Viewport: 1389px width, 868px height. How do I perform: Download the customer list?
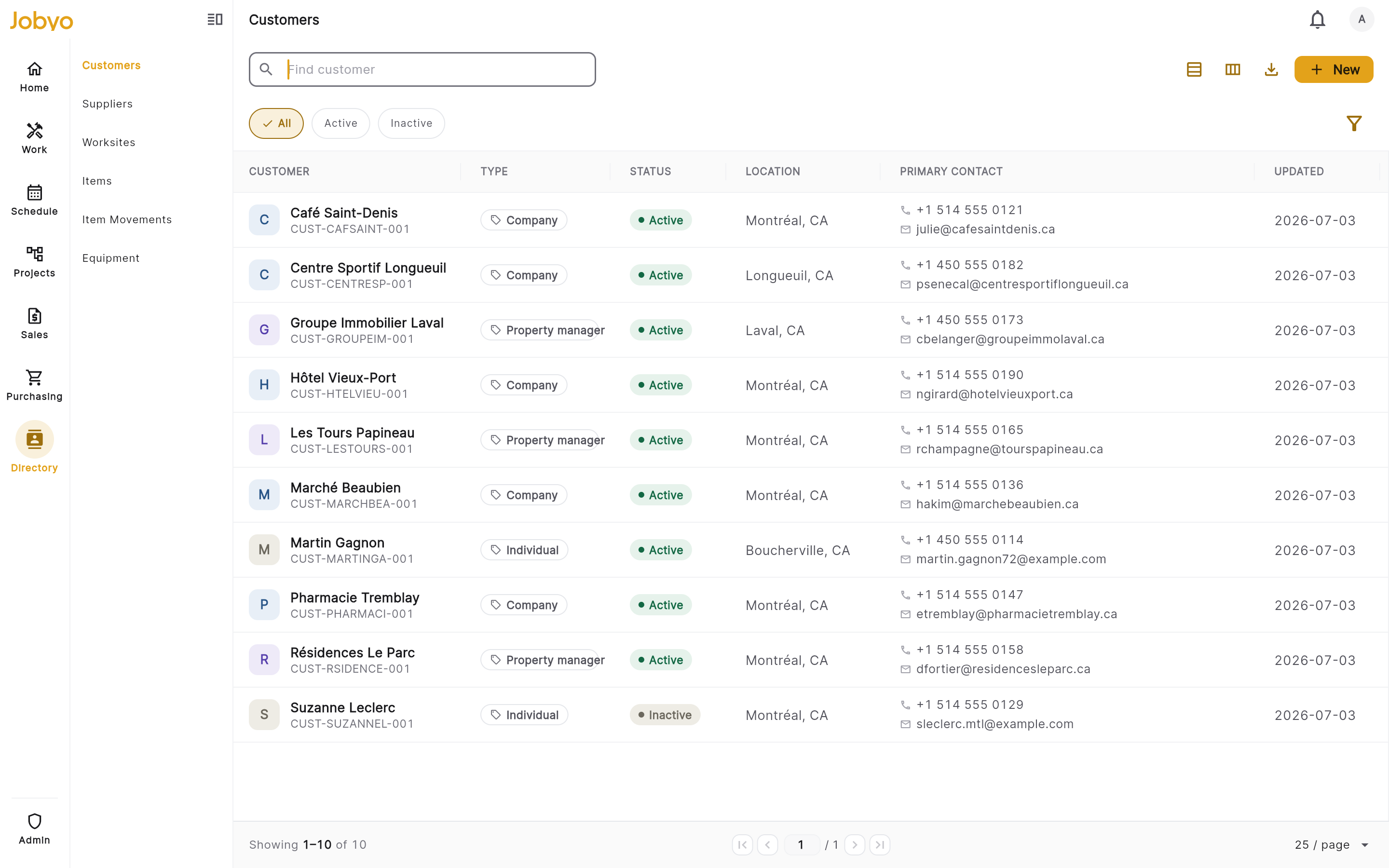(x=1271, y=69)
